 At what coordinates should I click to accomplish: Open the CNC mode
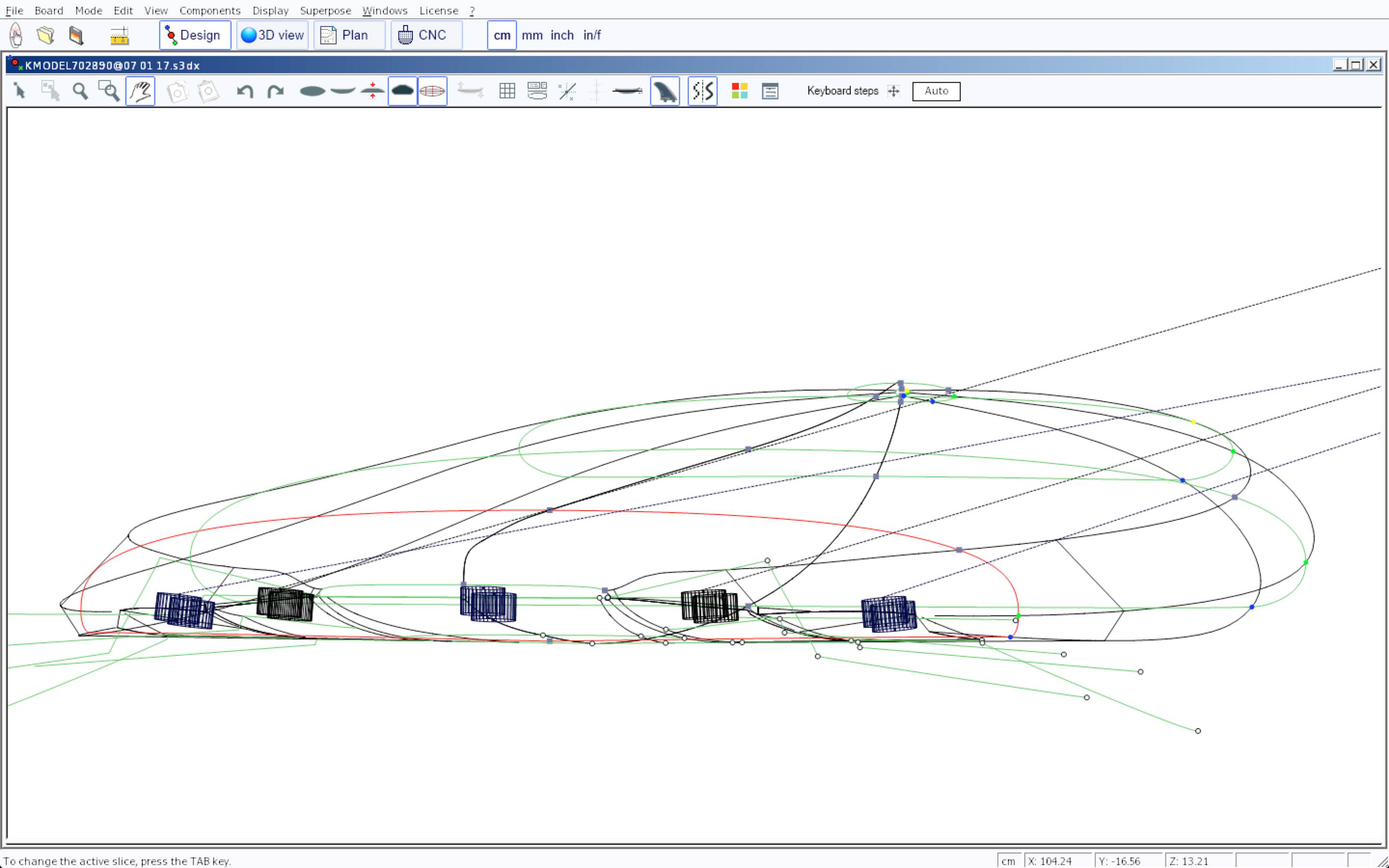(x=426, y=35)
